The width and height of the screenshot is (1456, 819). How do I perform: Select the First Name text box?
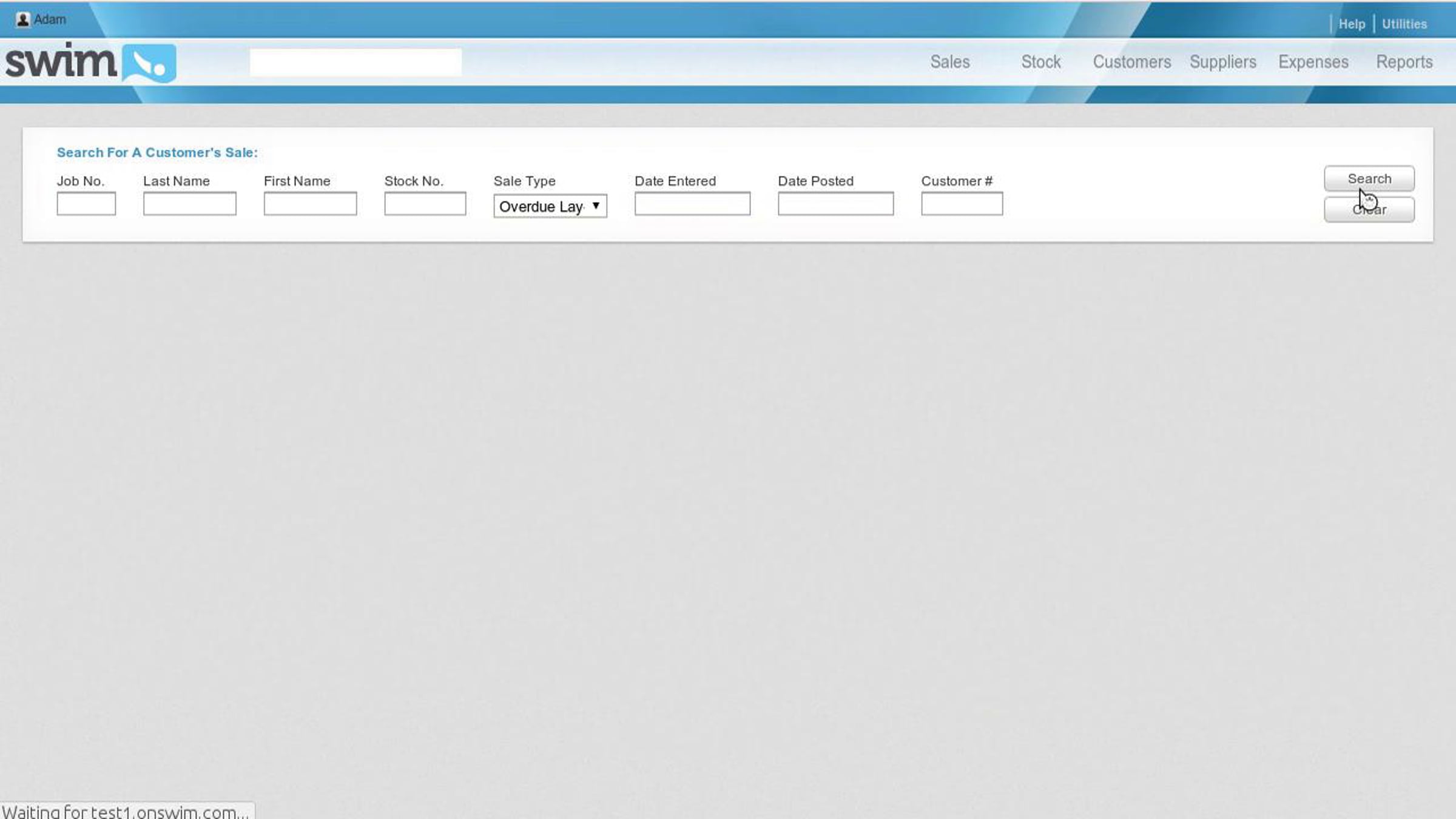pos(310,204)
